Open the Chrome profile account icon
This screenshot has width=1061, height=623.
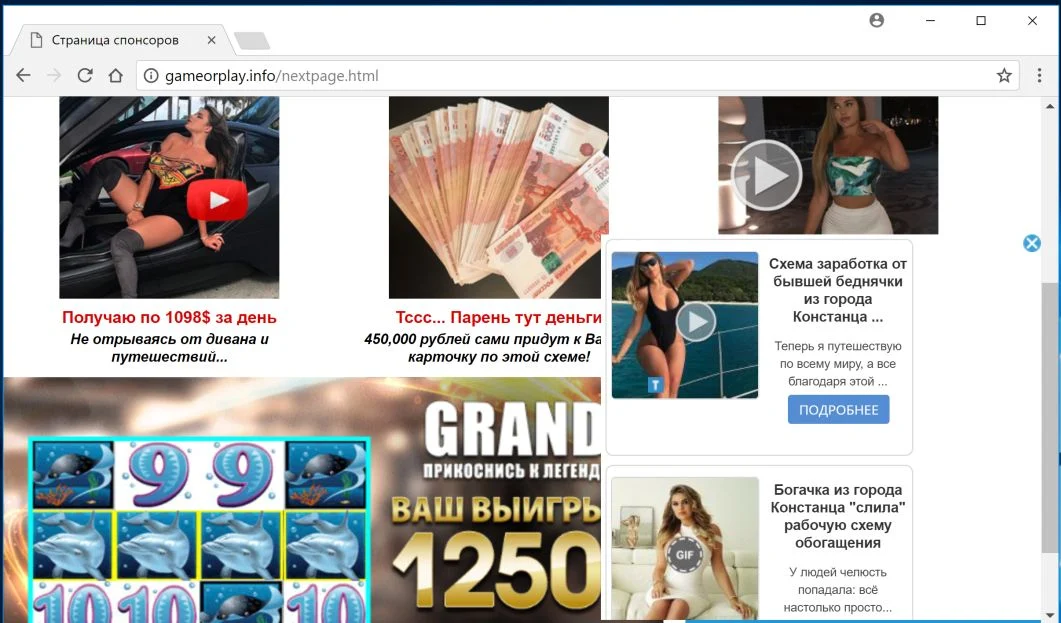(x=876, y=20)
